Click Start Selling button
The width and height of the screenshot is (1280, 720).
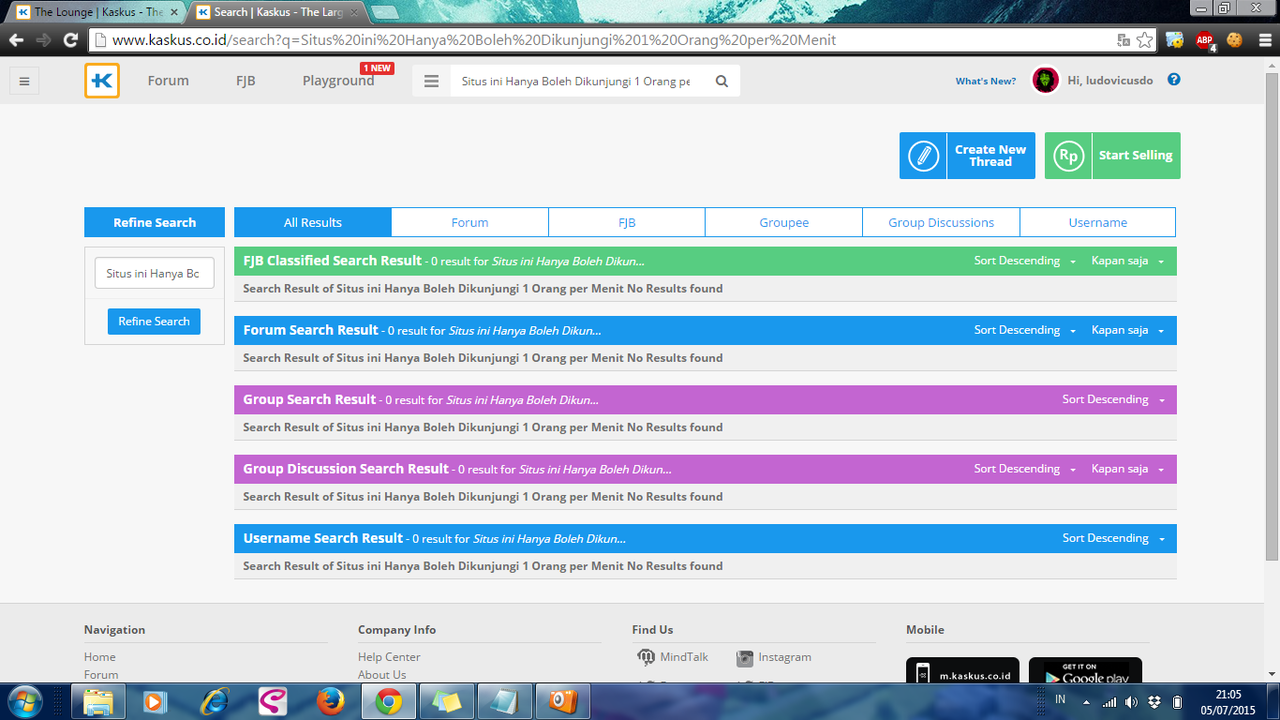[x=1112, y=156]
